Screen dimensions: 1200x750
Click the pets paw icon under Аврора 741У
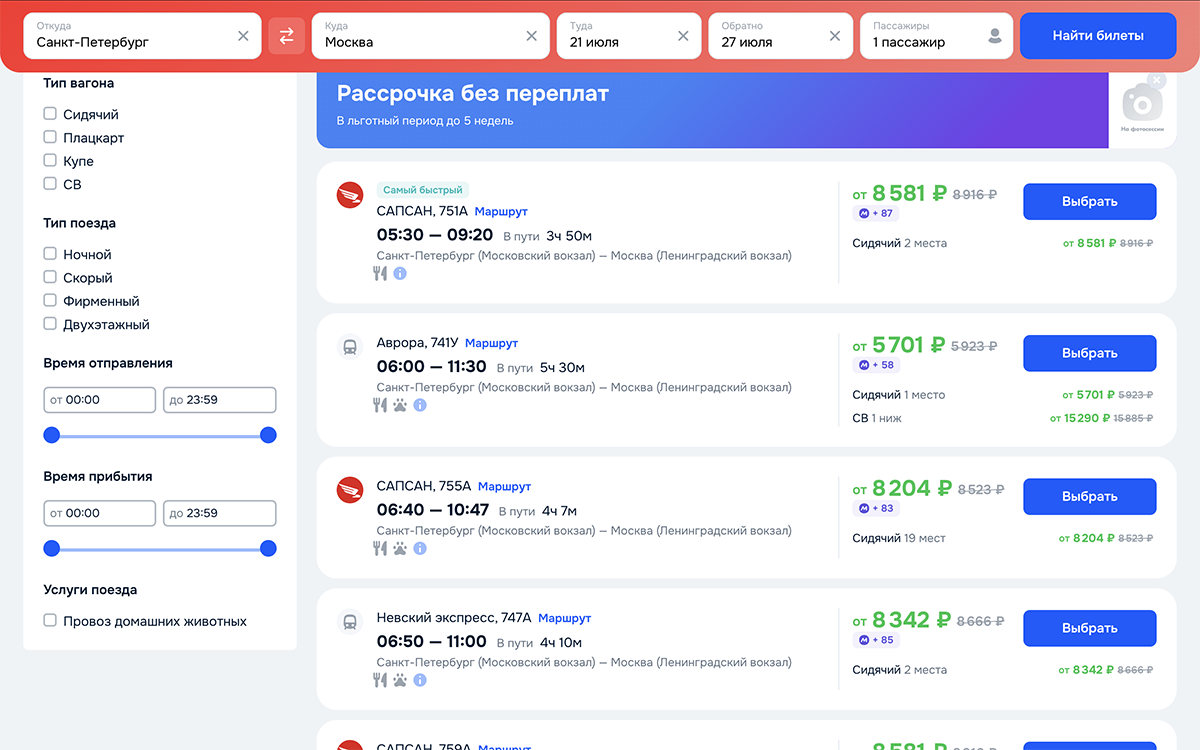coord(400,405)
